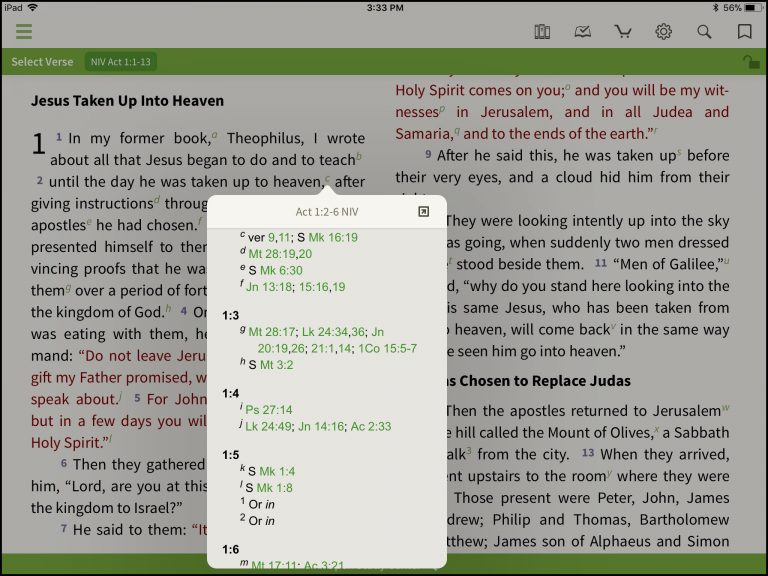Viewport: 768px width, 576px height.
Task: Open the settings gear
Action: coord(663,32)
